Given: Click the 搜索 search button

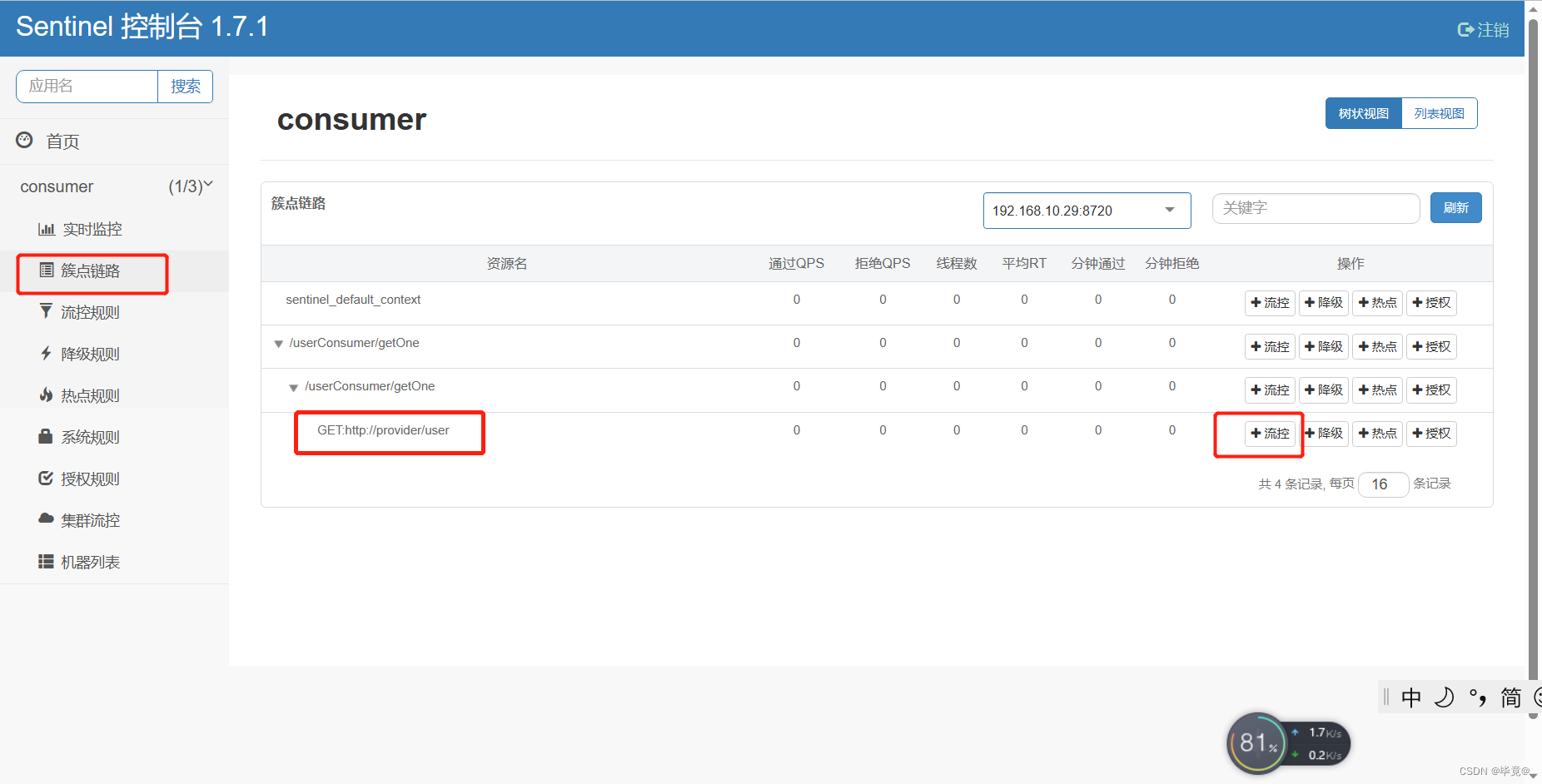Looking at the screenshot, I should point(185,87).
